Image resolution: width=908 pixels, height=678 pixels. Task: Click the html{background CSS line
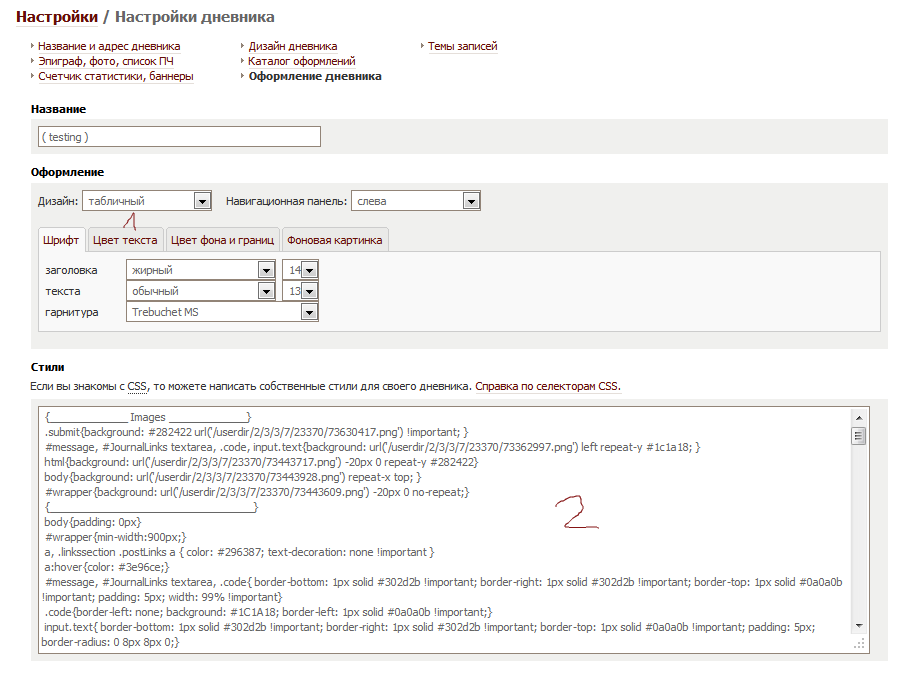click(x=261, y=462)
